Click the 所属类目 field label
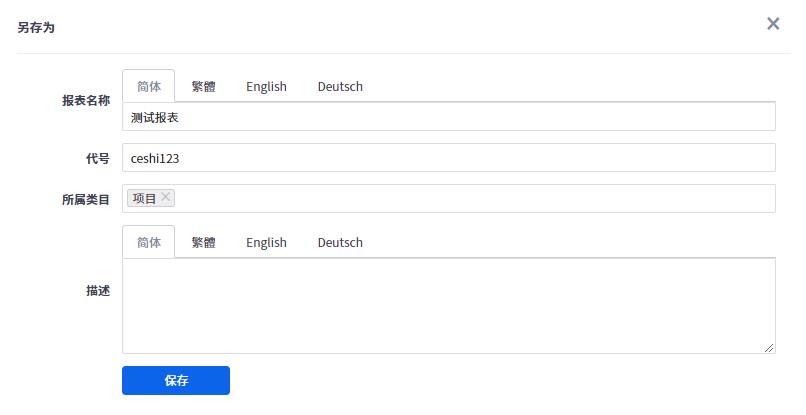 point(86,199)
